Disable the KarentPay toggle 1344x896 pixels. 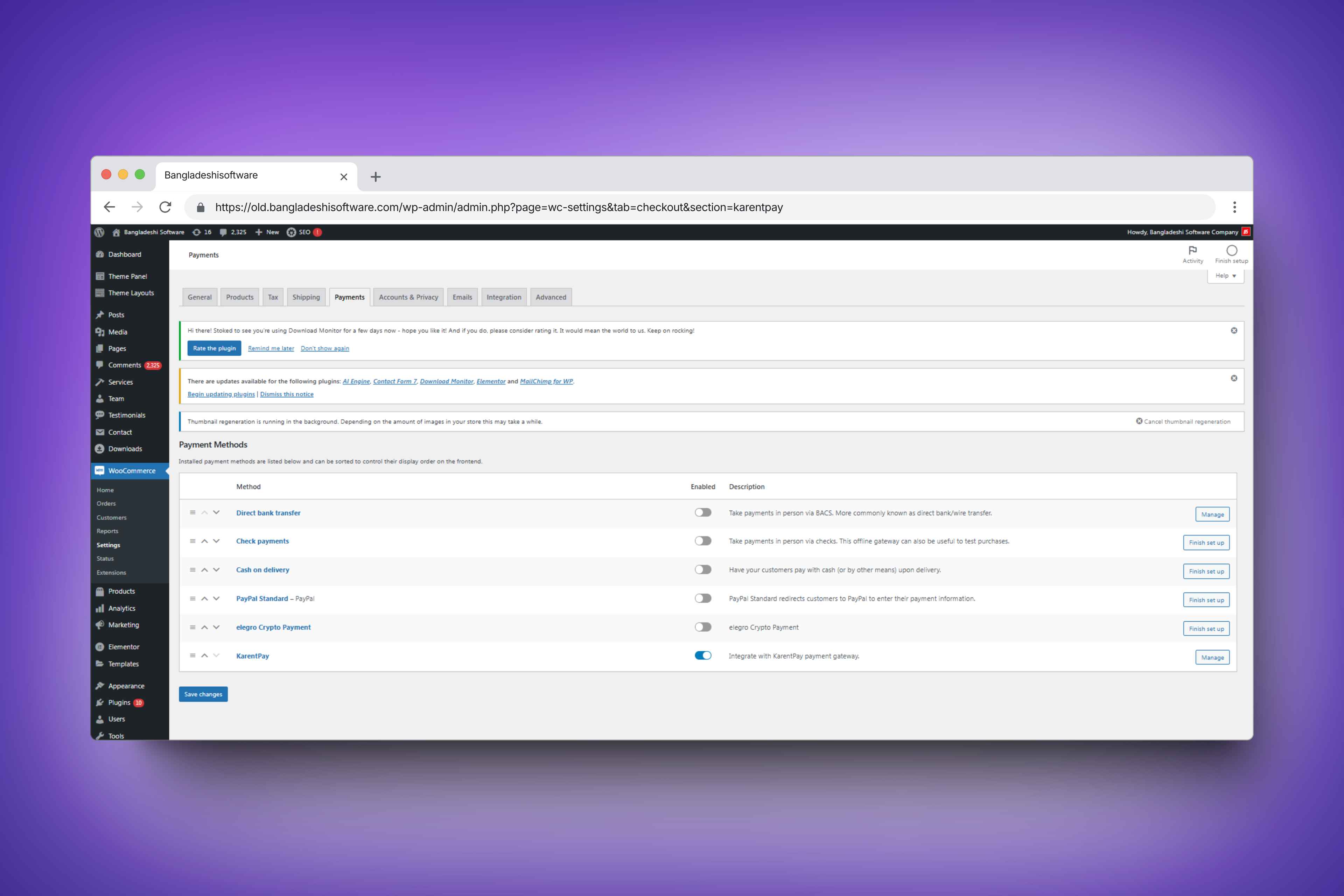(703, 656)
